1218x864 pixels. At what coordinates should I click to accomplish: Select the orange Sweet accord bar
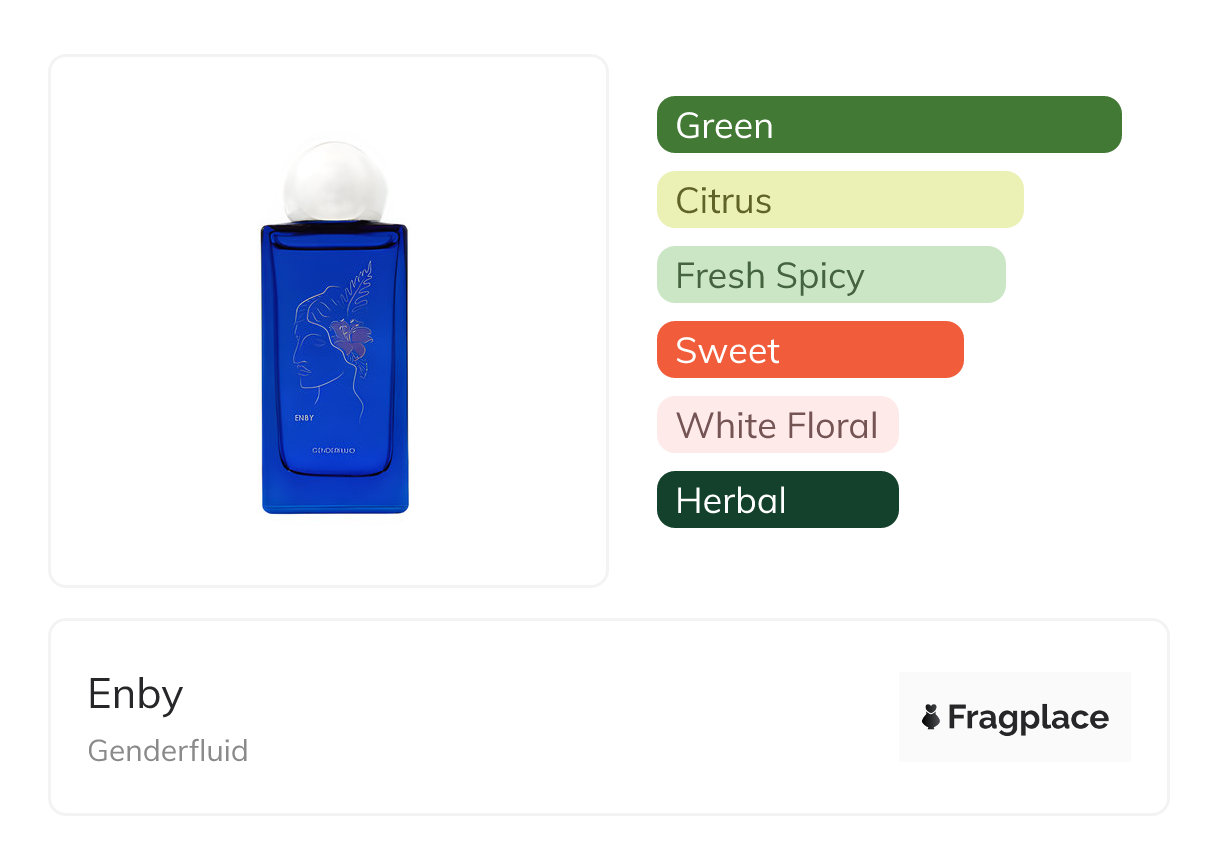click(x=809, y=350)
